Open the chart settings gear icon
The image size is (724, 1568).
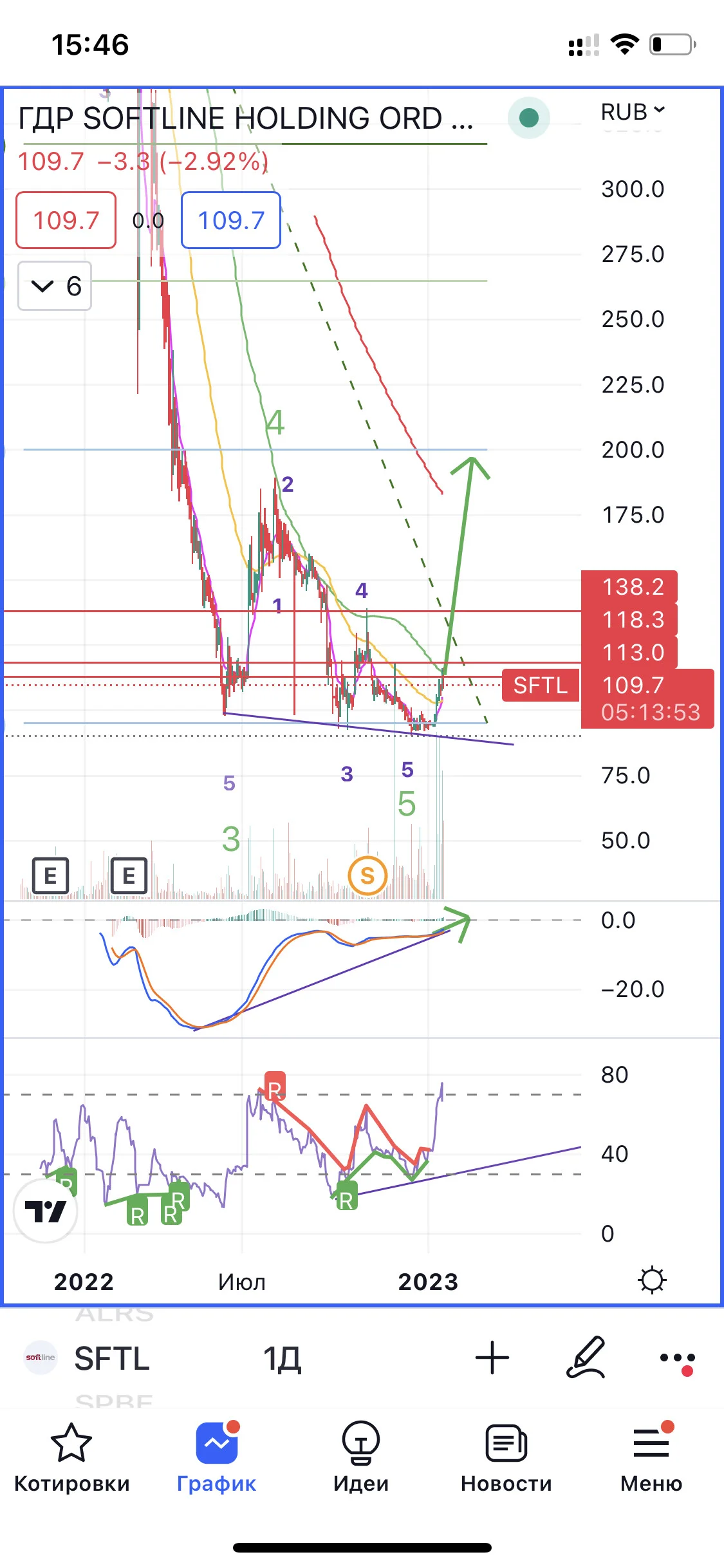pos(652,1280)
